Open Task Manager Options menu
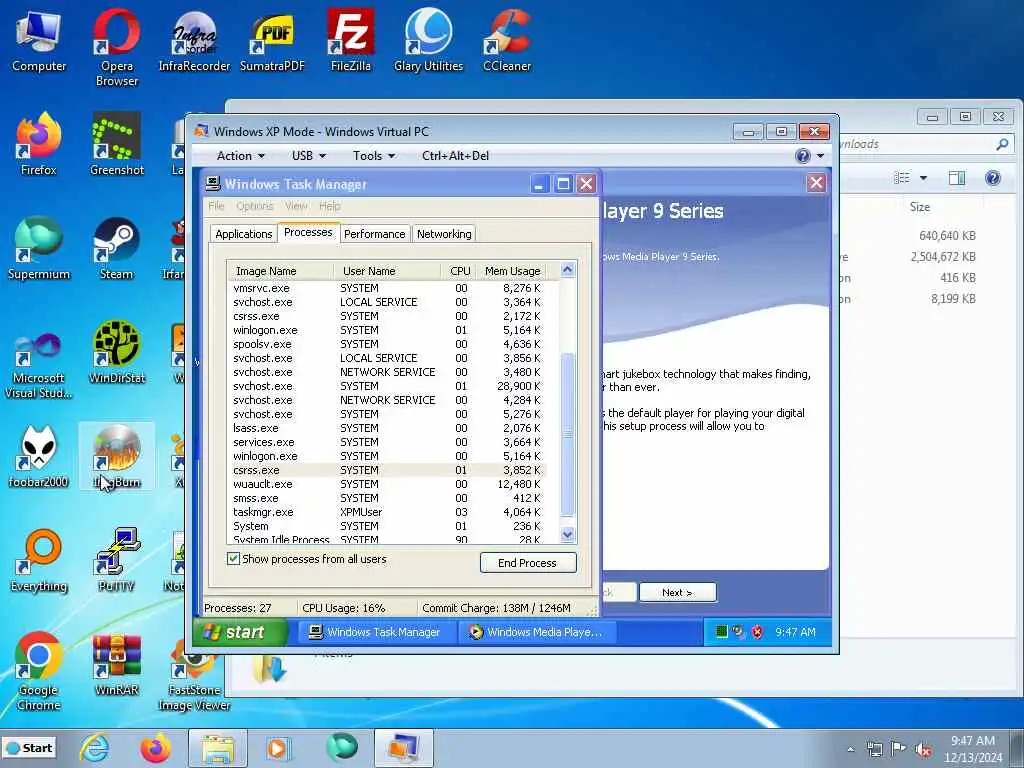 click(255, 206)
